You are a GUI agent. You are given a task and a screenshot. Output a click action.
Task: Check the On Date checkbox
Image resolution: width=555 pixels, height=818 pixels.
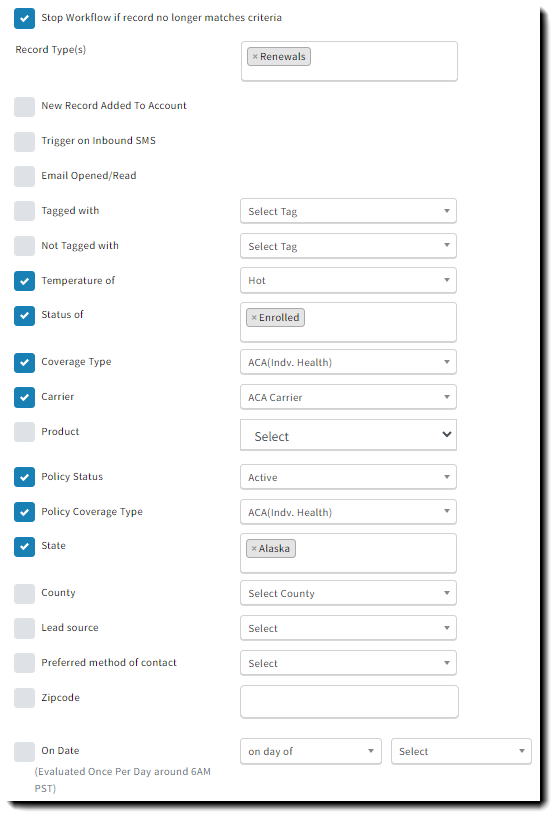point(25,752)
